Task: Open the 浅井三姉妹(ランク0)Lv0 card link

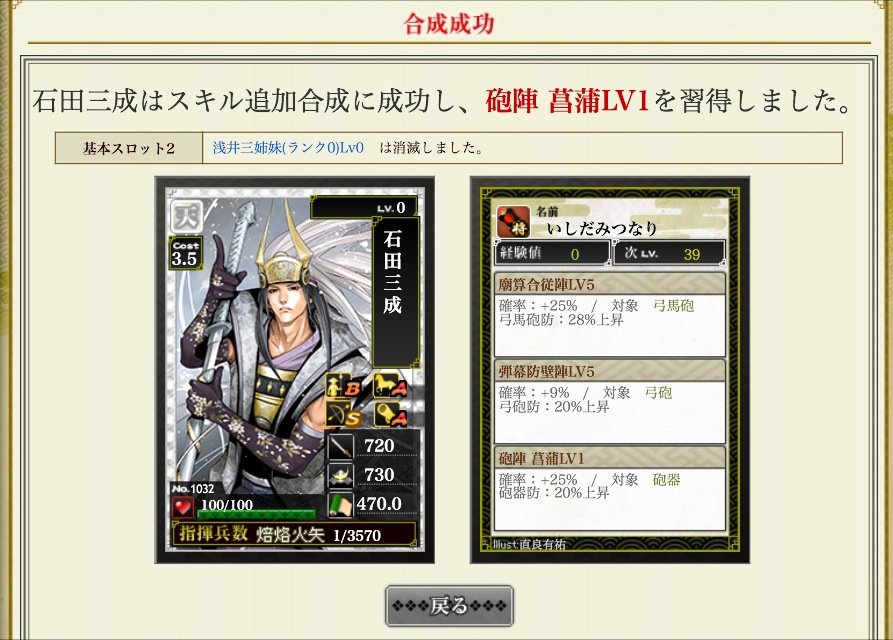Action: [288, 148]
